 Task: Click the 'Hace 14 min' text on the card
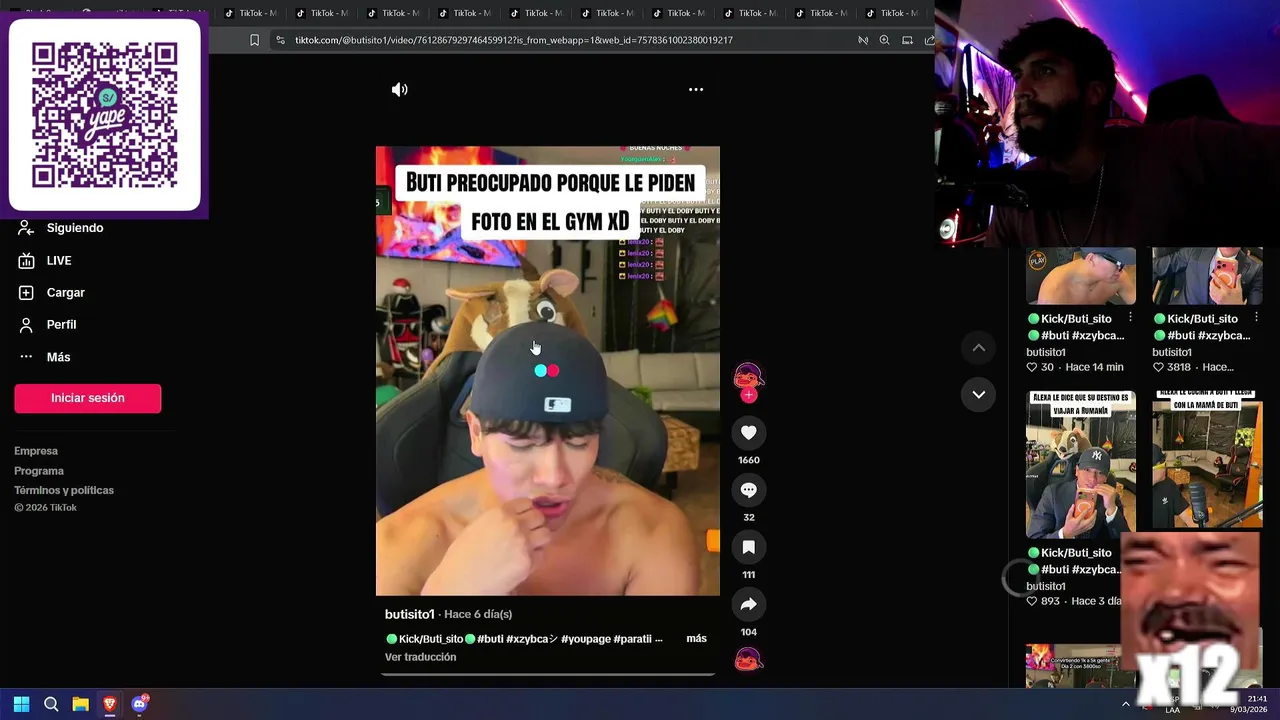pyautogui.click(x=1094, y=367)
